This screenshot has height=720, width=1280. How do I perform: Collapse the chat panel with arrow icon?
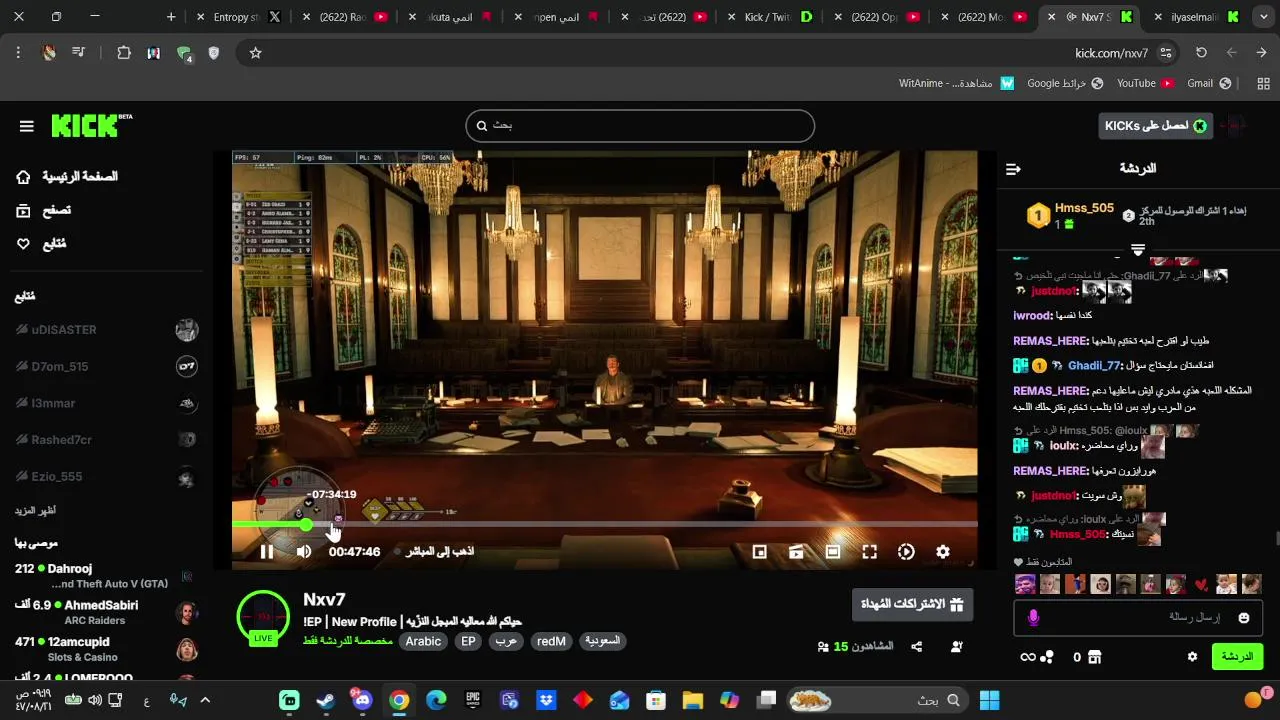coord(1013,169)
